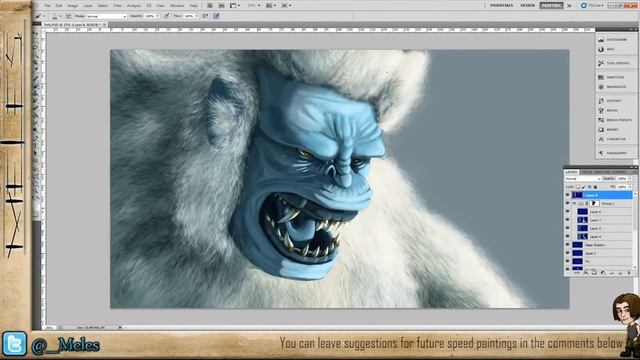This screenshot has width=640, height=360.
Task: Create a new layer
Action: pos(620,273)
